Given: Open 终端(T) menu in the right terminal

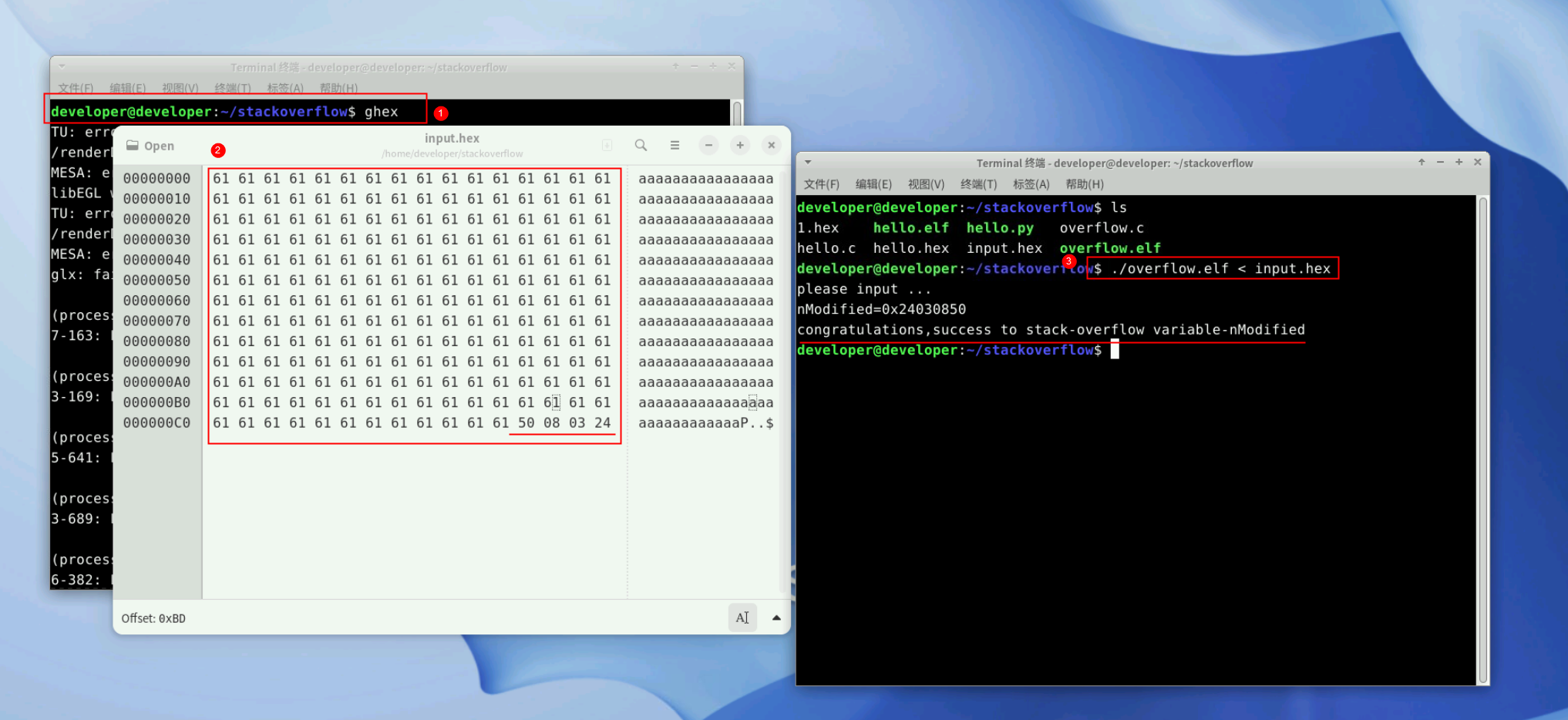Looking at the screenshot, I should 978,184.
